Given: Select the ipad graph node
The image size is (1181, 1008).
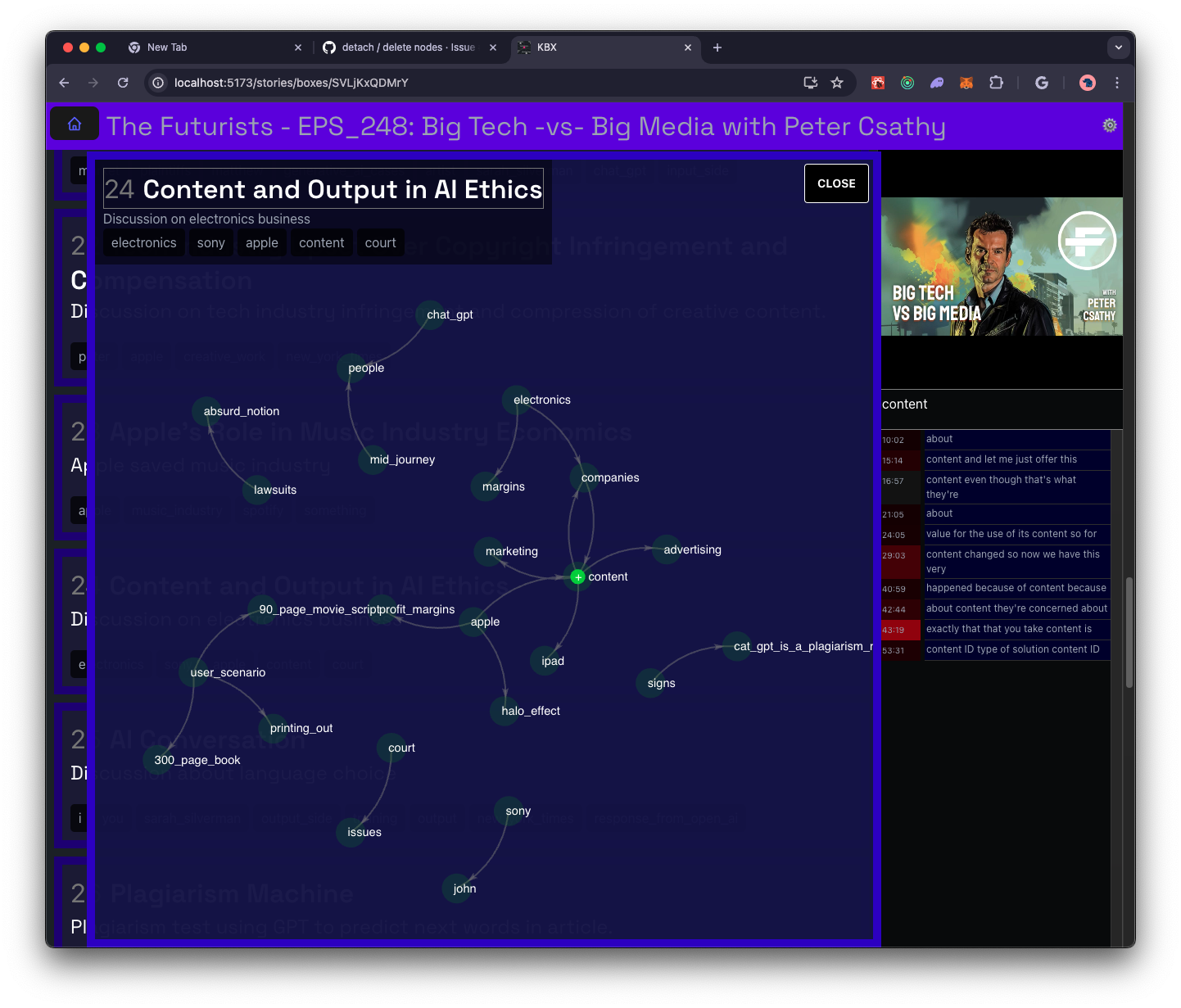Looking at the screenshot, I should click(x=545, y=661).
